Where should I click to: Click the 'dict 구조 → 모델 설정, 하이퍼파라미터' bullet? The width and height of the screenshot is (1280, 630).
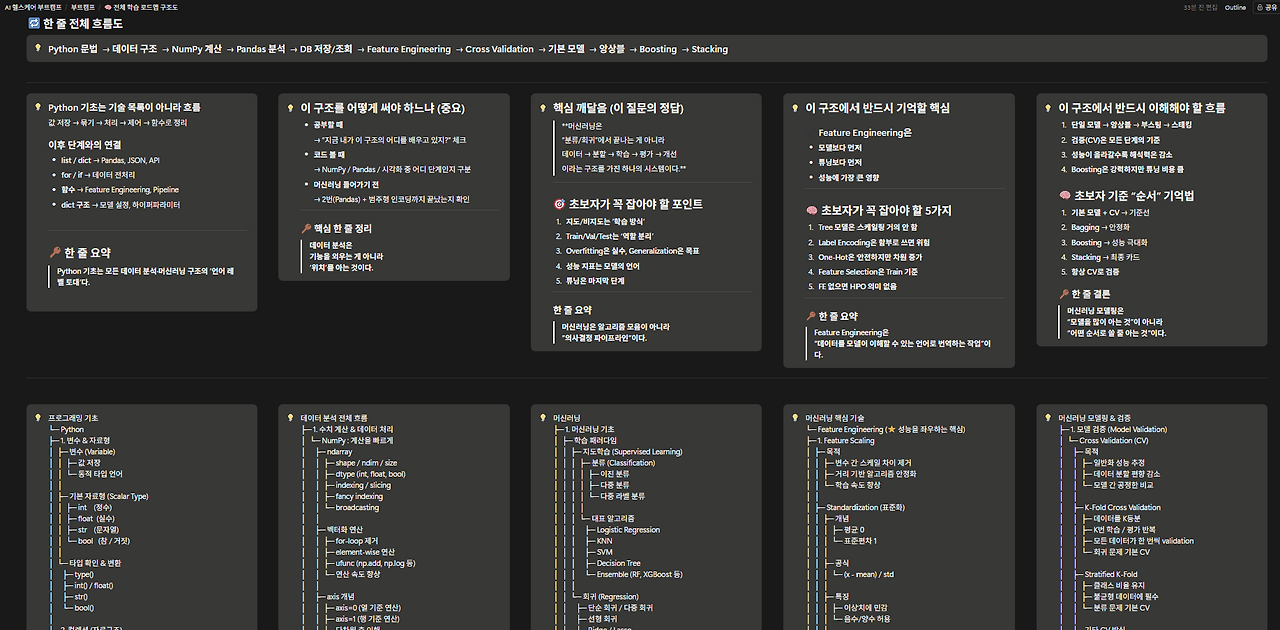click(120, 205)
